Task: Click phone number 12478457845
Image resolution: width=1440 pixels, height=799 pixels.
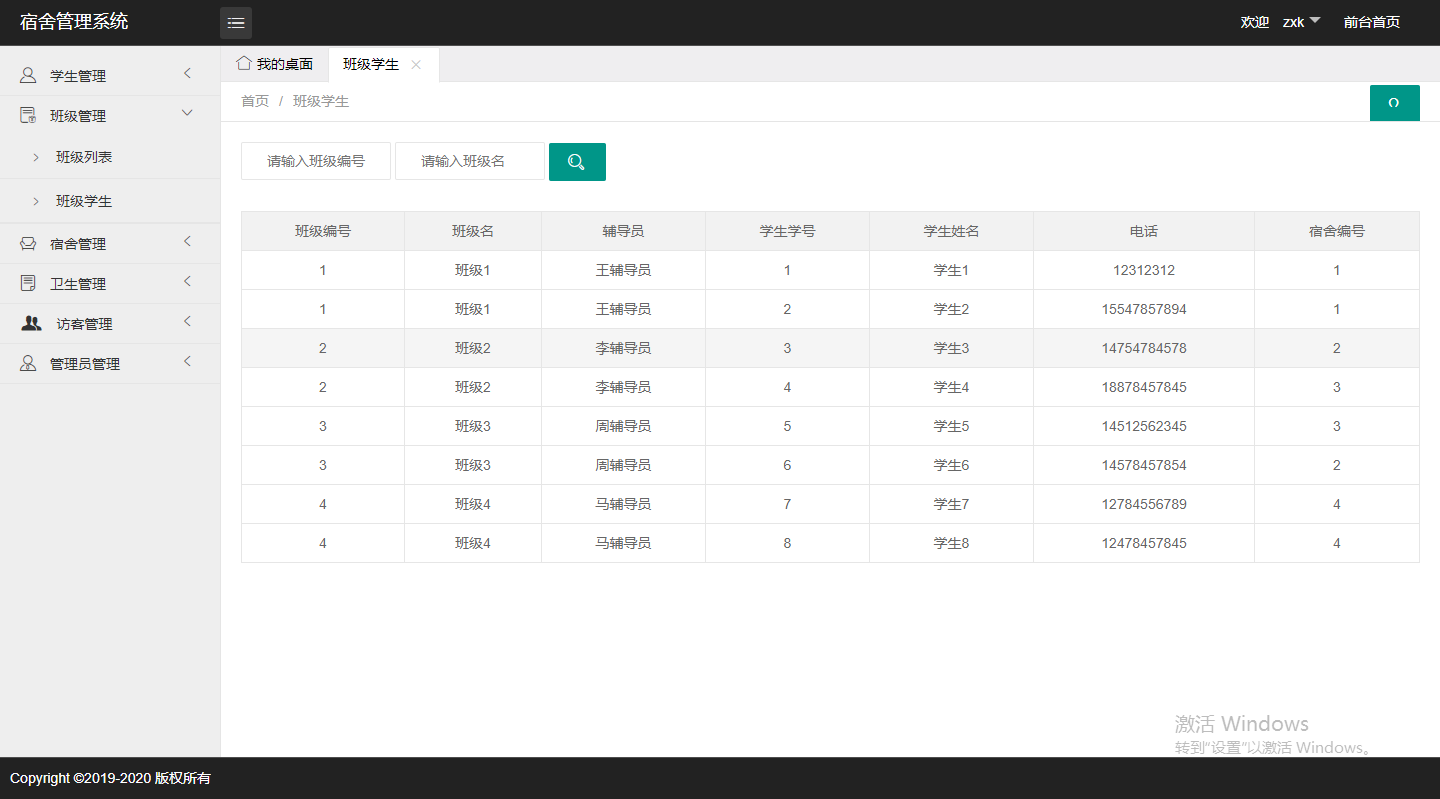Action: coord(1144,543)
